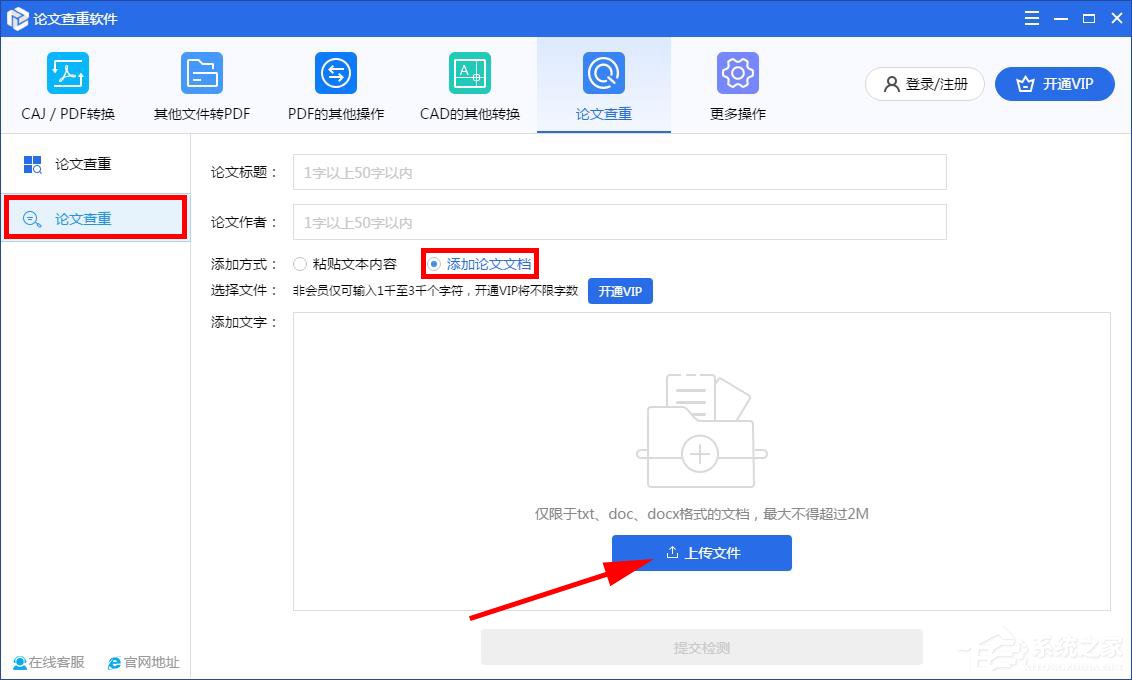Select the 论文查重 sidebar item with magnifier
The height and width of the screenshot is (680, 1132).
point(96,218)
